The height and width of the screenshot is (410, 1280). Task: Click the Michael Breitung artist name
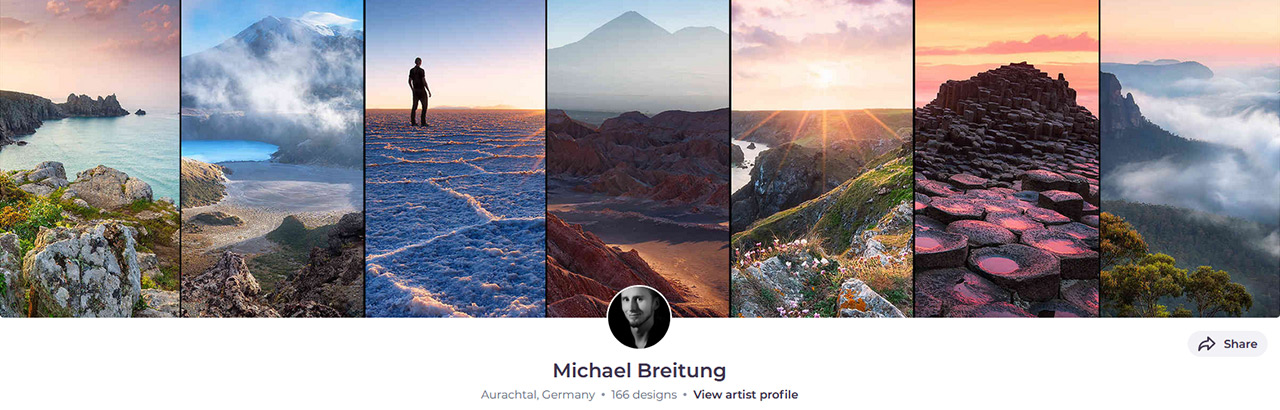639,370
